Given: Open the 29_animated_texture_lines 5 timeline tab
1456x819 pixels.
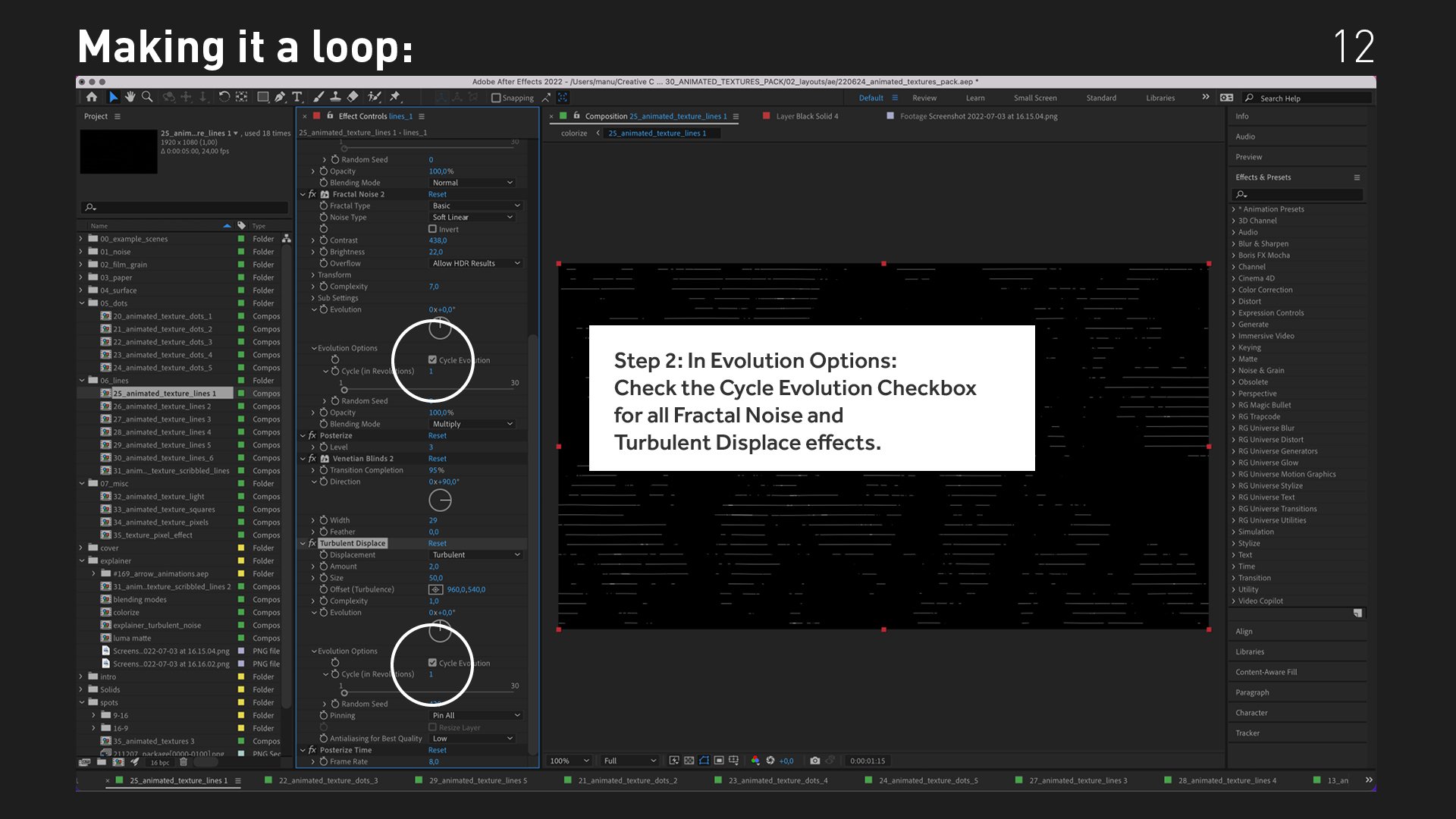Looking at the screenshot, I should point(478,780).
